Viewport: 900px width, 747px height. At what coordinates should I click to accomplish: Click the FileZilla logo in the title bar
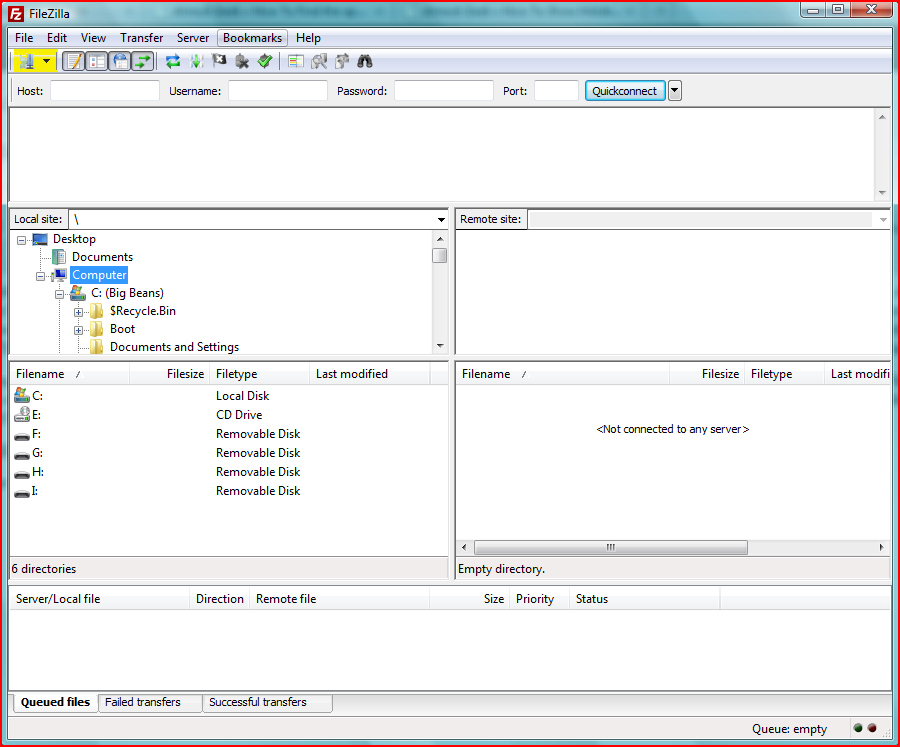(x=16, y=14)
